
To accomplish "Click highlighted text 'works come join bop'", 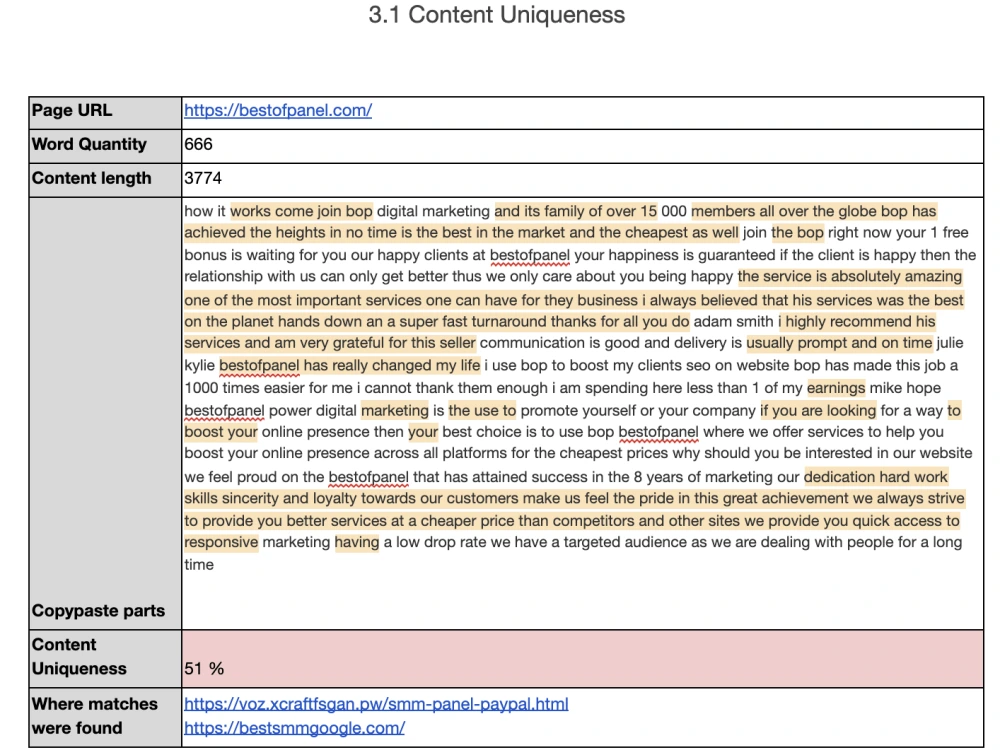I will pos(301,211).
